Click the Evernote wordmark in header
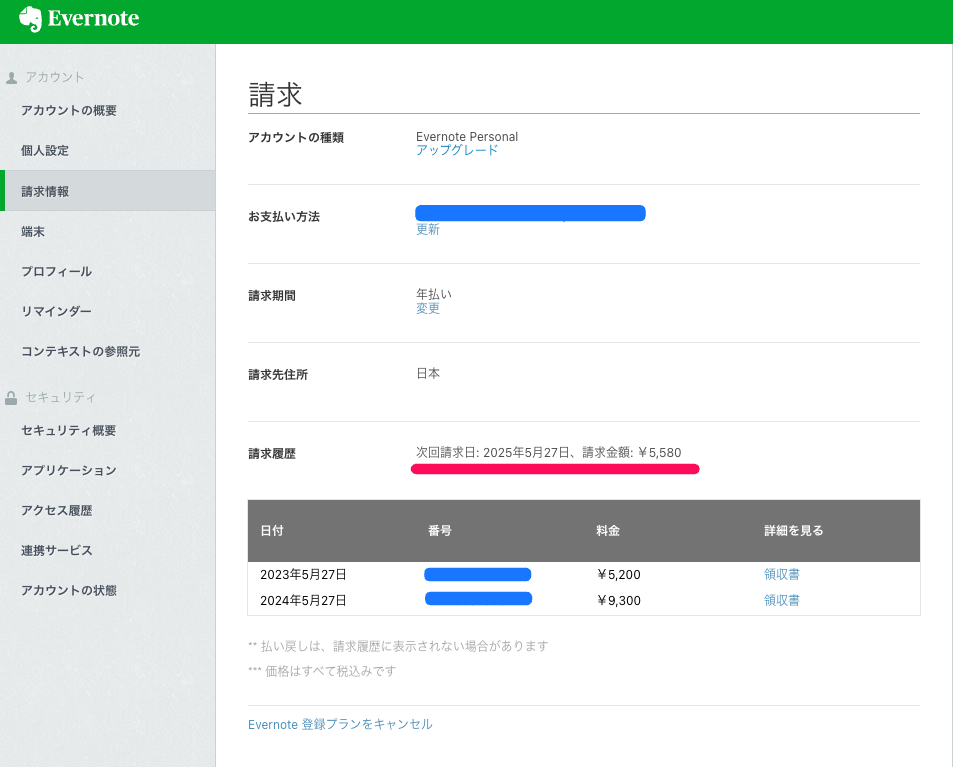The height and width of the screenshot is (767, 953). [x=94, y=18]
